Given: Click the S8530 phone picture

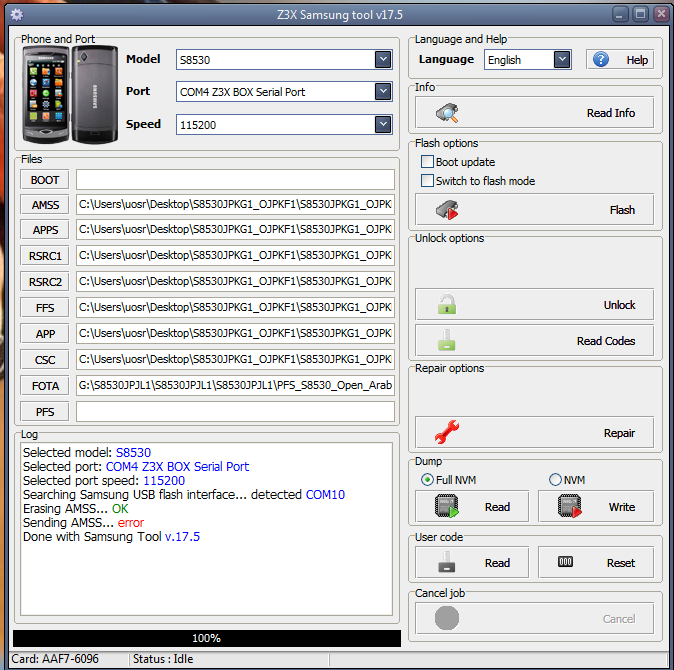Looking at the screenshot, I should [x=70, y=95].
